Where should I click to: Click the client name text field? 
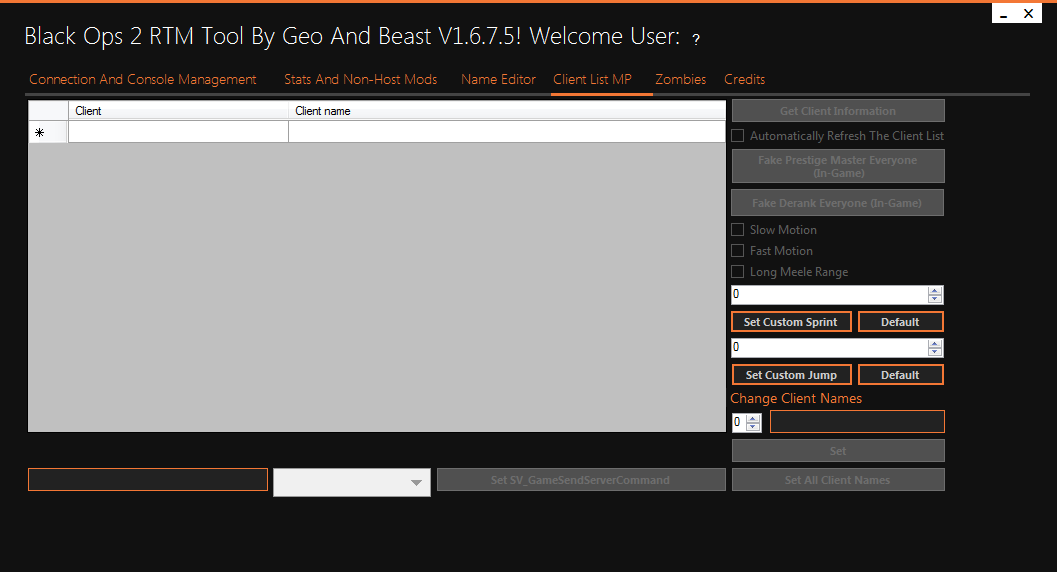click(x=857, y=422)
